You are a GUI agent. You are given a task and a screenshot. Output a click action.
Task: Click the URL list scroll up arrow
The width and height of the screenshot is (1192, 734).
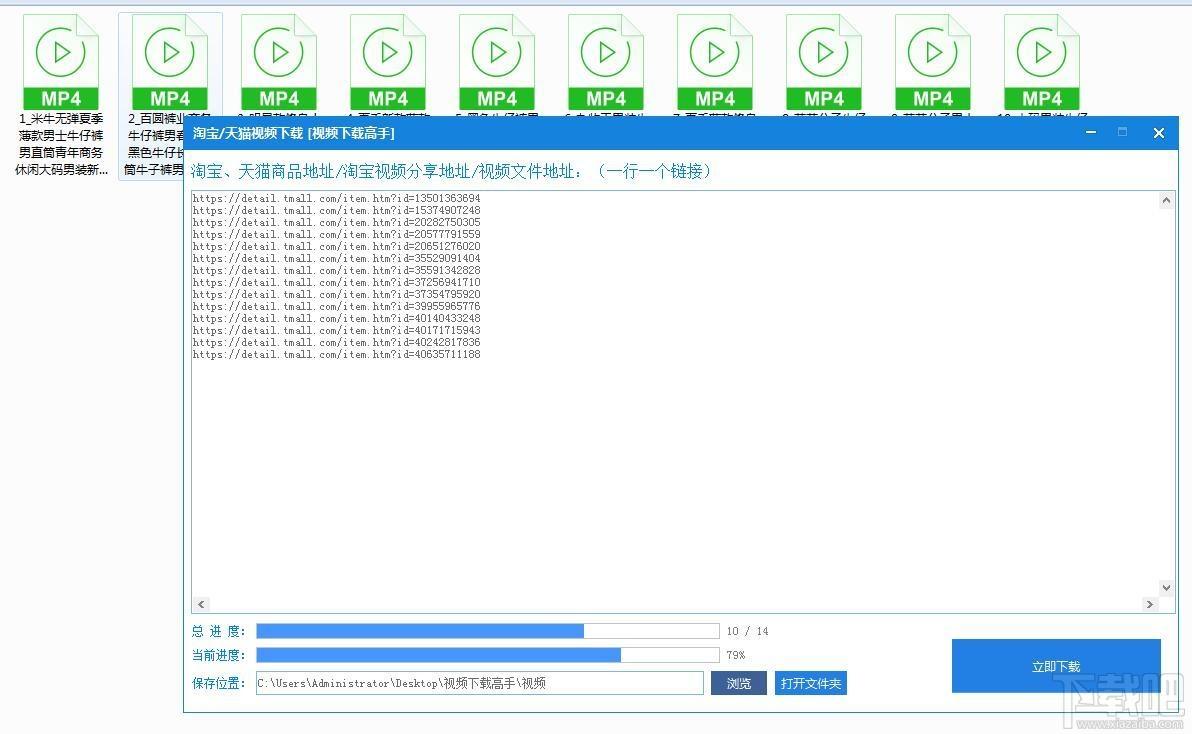[x=1166, y=201]
